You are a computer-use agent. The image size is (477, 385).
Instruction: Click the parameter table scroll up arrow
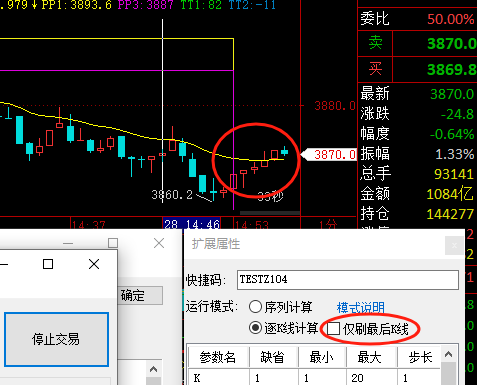[x=449, y=354]
